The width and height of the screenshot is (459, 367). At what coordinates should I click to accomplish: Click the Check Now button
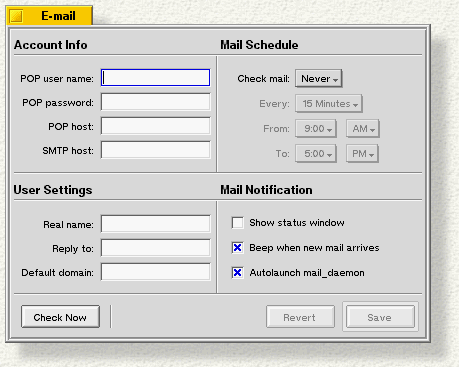tap(60, 317)
